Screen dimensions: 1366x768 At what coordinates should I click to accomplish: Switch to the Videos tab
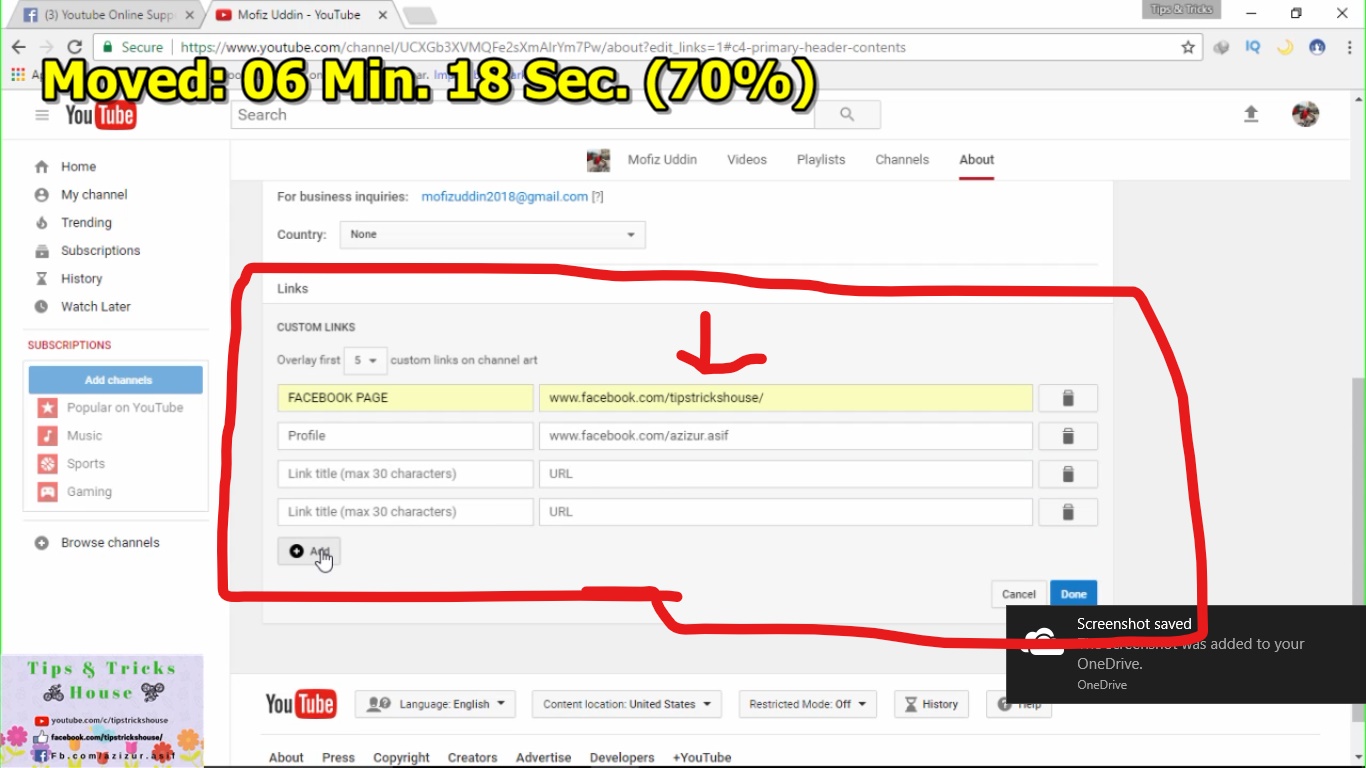pyautogui.click(x=747, y=160)
